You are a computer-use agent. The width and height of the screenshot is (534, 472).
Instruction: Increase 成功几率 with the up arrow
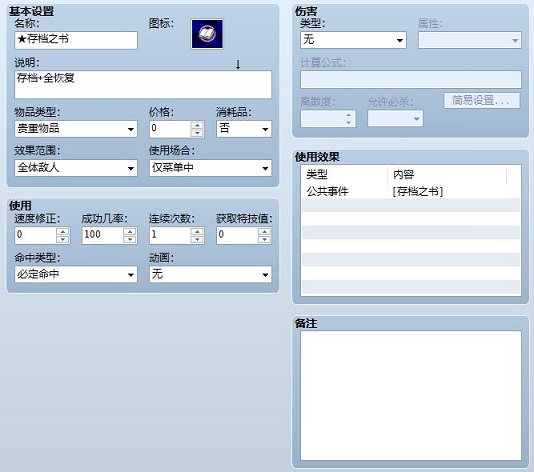[x=130, y=232]
